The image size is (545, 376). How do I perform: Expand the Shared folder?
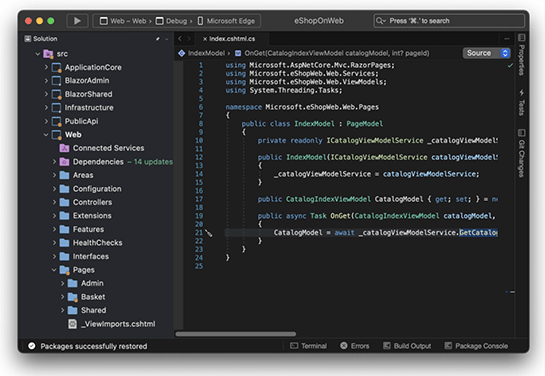pyautogui.click(x=63, y=310)
